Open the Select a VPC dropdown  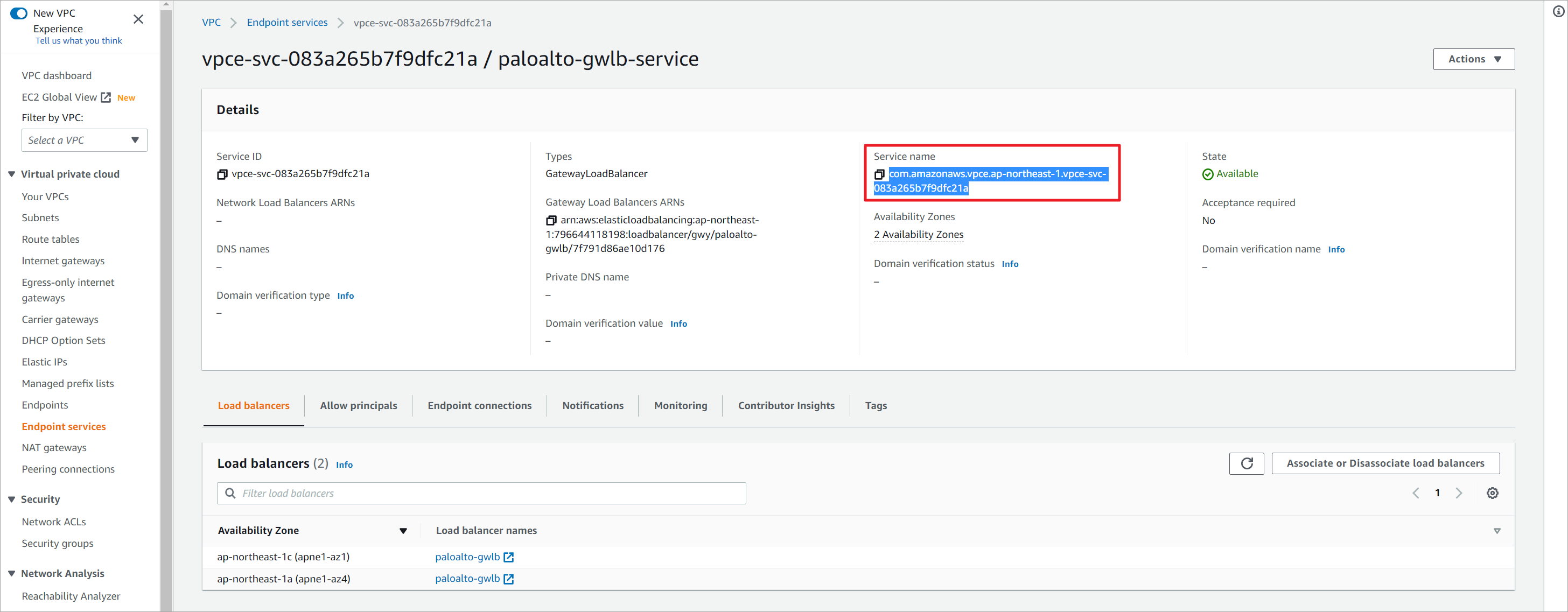(x=85, y=140)
